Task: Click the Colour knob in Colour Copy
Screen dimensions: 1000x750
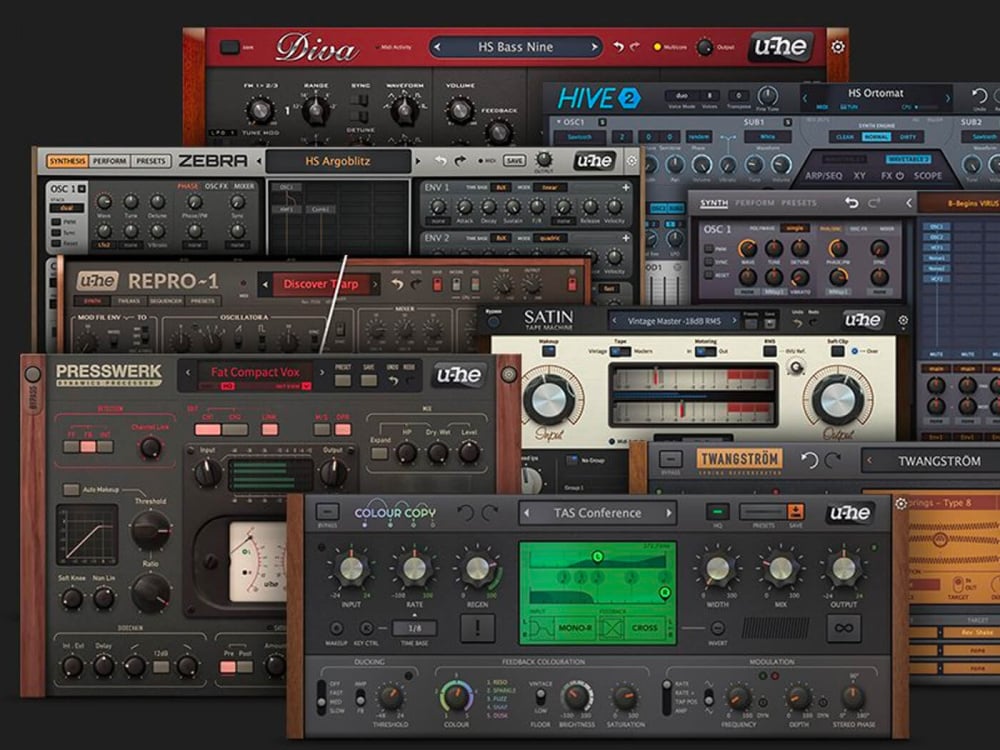Action: (456, 696)
